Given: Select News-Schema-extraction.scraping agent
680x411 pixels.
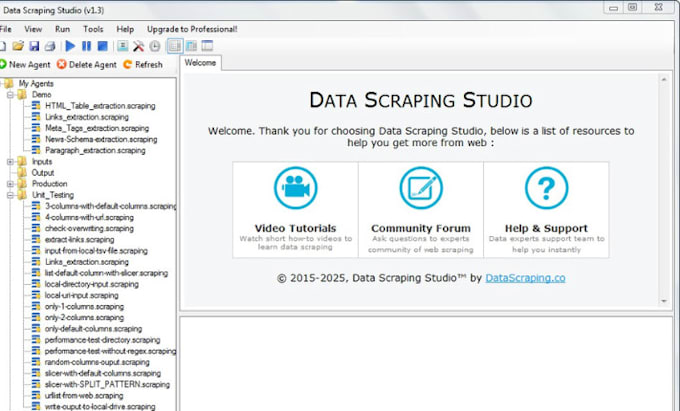Looking at the screenshot, I should click(x=101, y=139).
